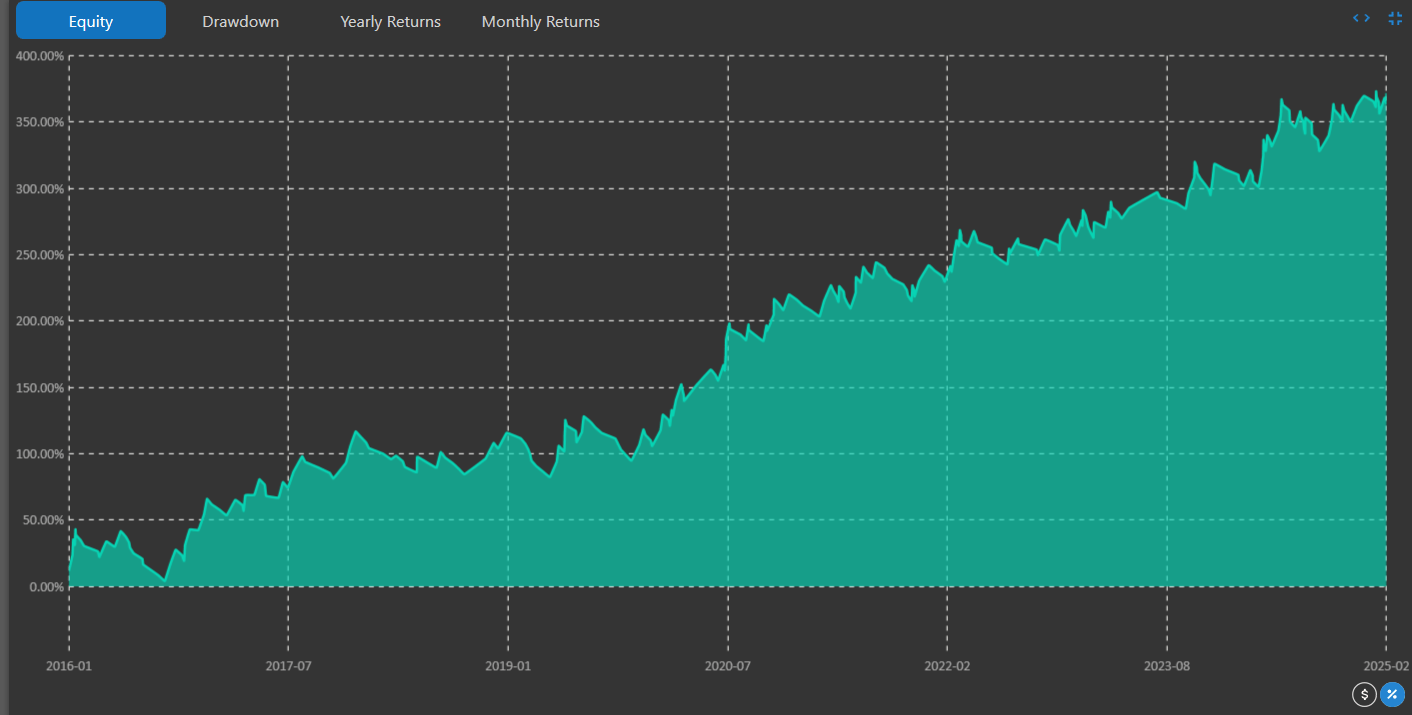This screenshot has height=715, width=1412.
Task: Click the collapse fullscreen icon
Action: (1395, 18)
